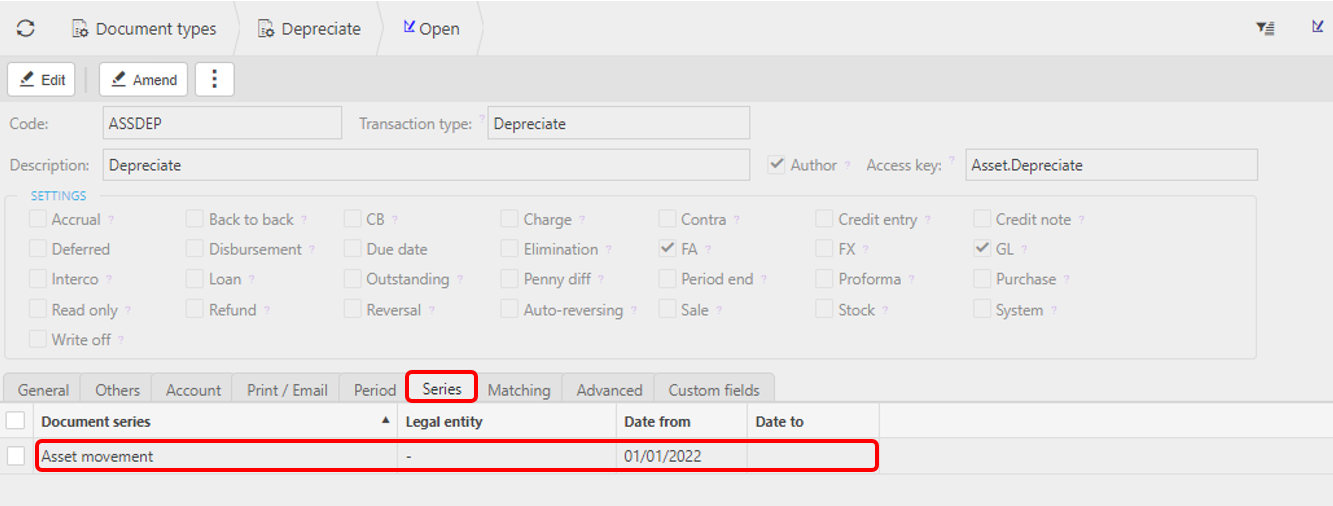Click the Access key field
This screenshot has height=506, width=1333.
pyautogui.click(x=1112, y=165)
